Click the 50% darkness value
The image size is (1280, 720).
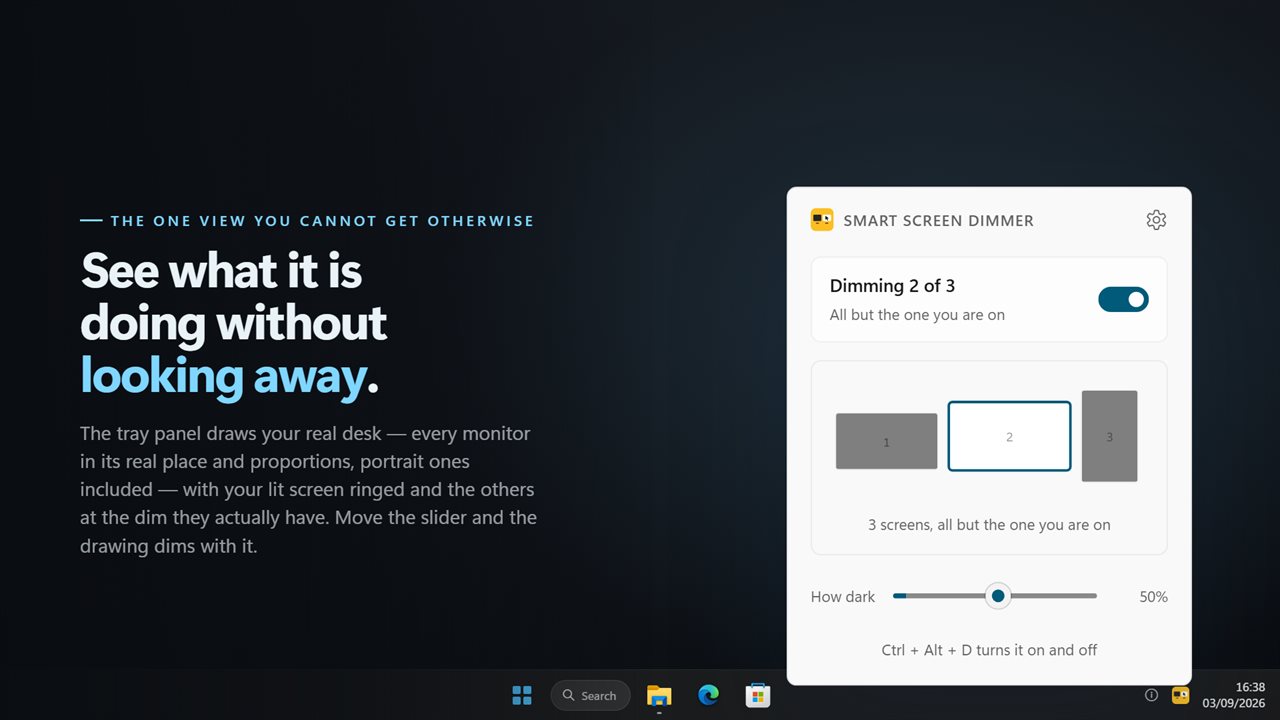[1153, 597]
